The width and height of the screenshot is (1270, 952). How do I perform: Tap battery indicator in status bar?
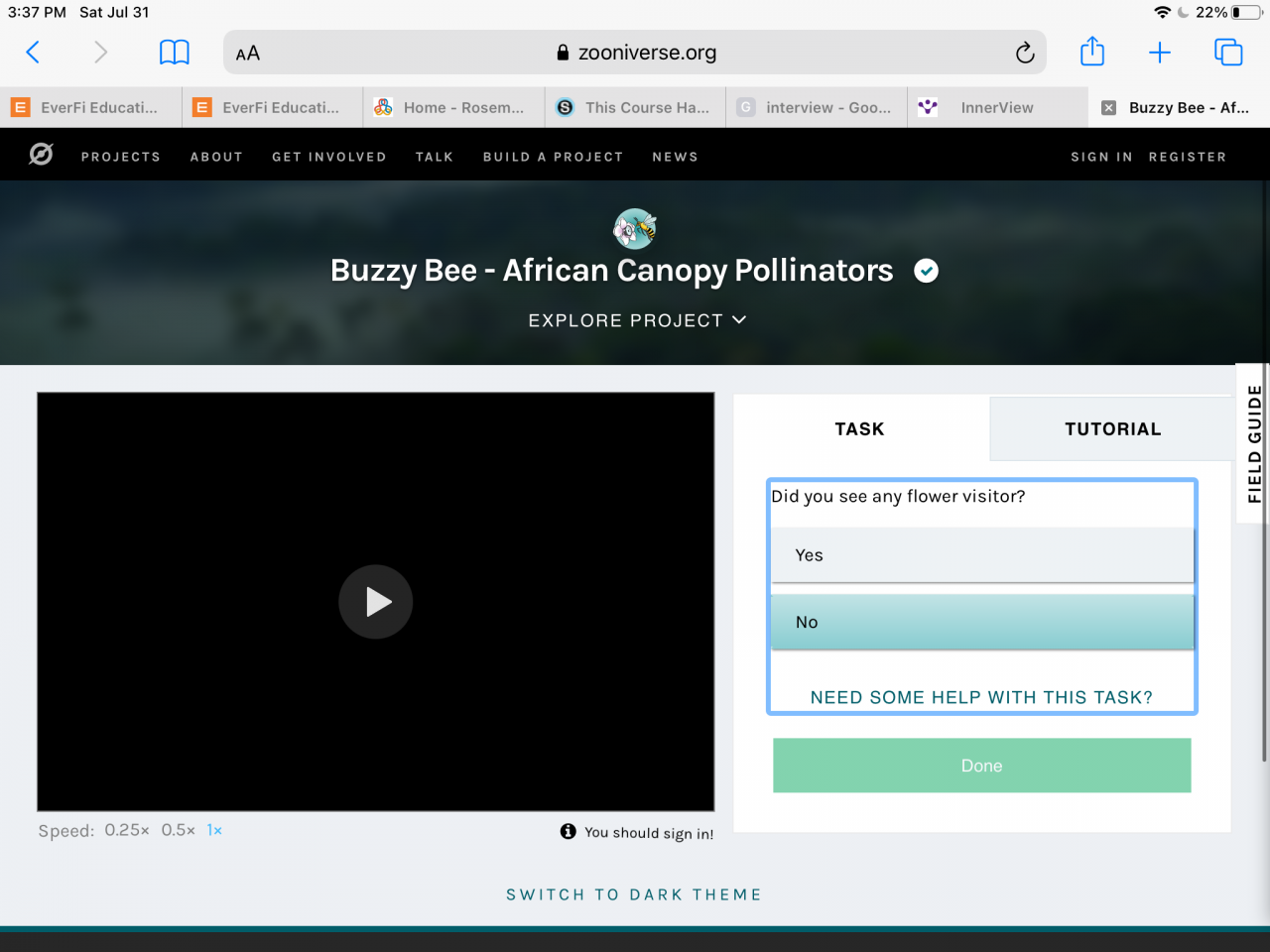(x=1247, y=12)
